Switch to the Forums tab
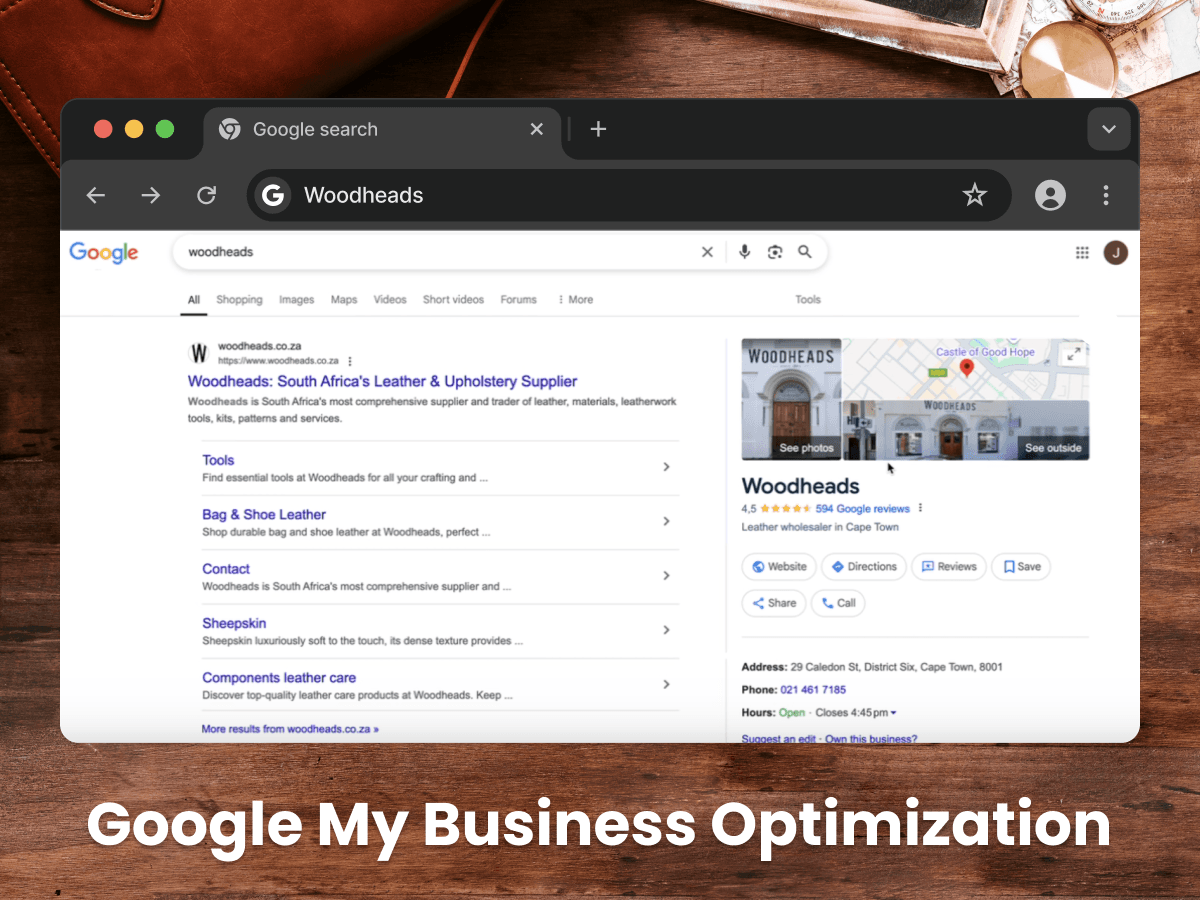The width and height of the screenshot is (1200, 900). tap(518, 299)
